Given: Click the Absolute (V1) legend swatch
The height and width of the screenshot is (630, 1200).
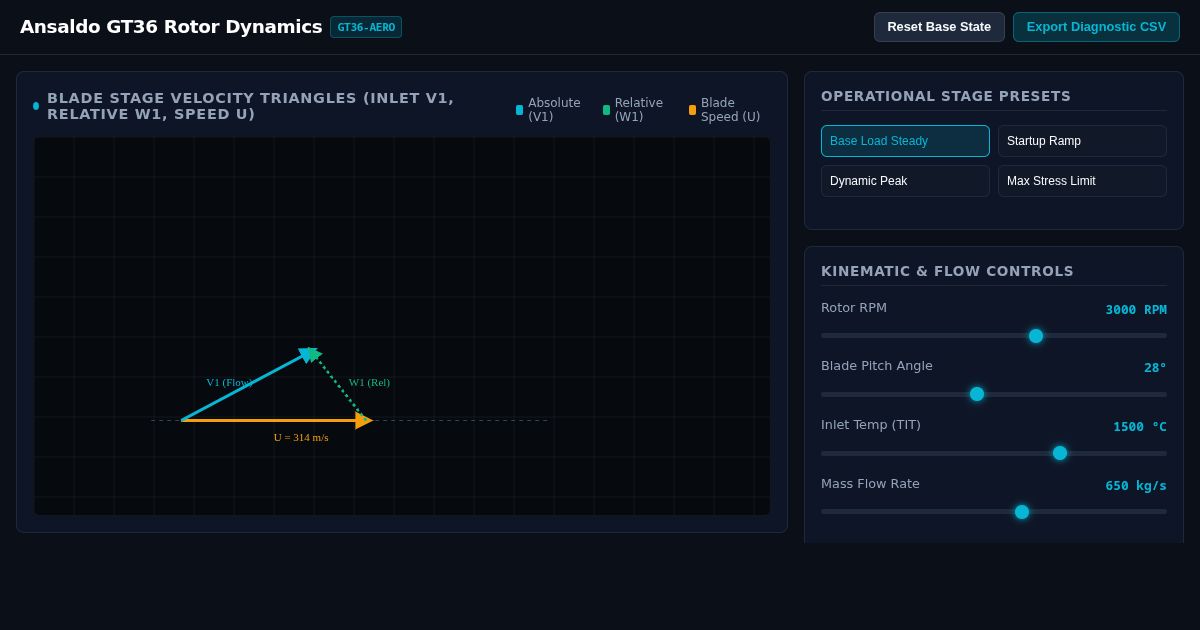Looking at the screenshot, I should pos(519,110).
